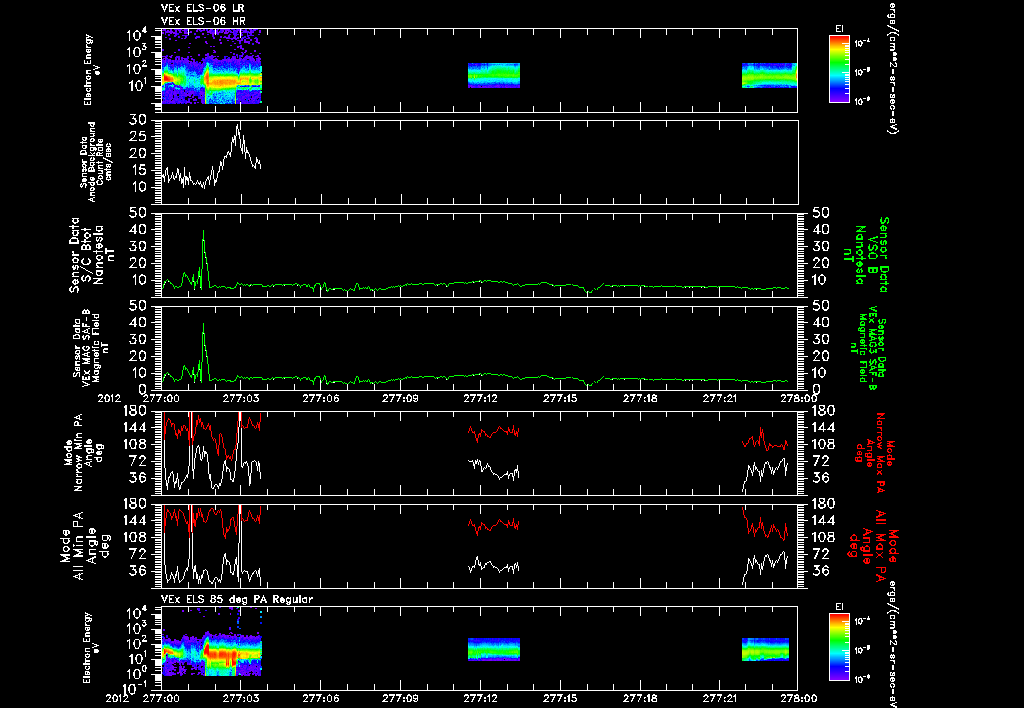Select the 'VEx ELS 85 deg PA Regular' title
Image resolution: width=1024 pixels, height=708 pixels.
tap(236, 599)
